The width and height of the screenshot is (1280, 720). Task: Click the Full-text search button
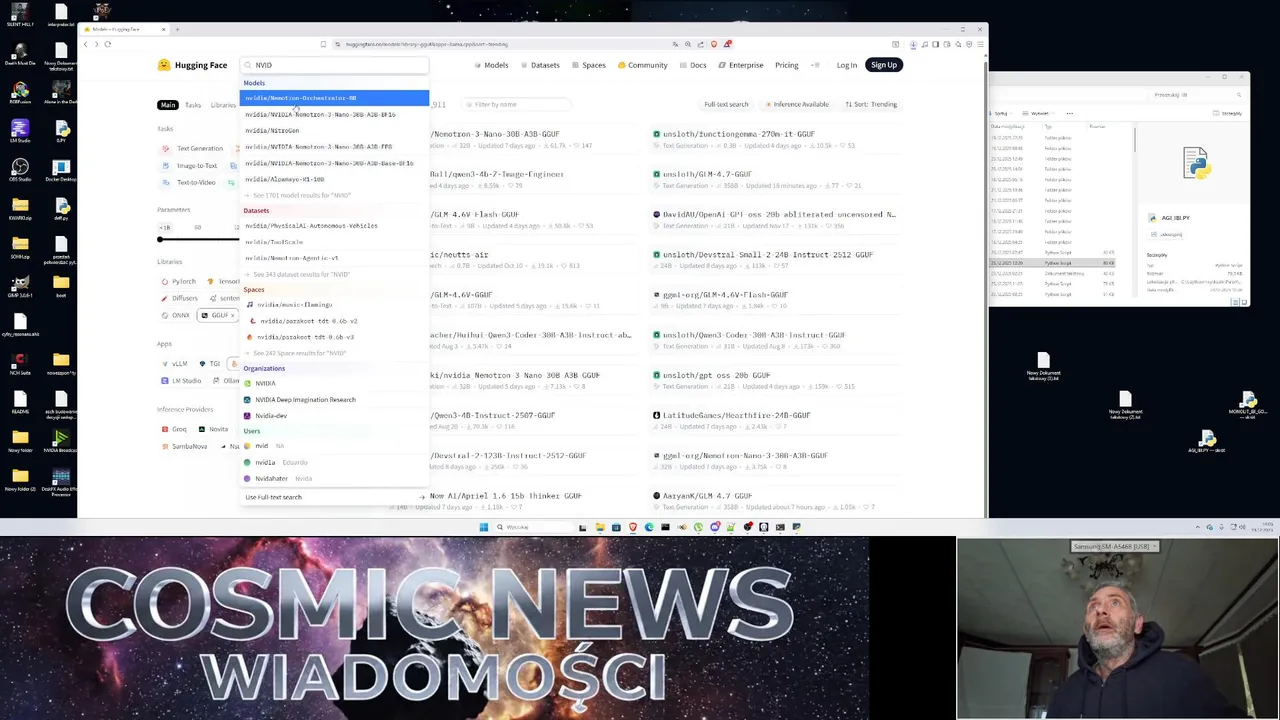(x=726, y=104)
